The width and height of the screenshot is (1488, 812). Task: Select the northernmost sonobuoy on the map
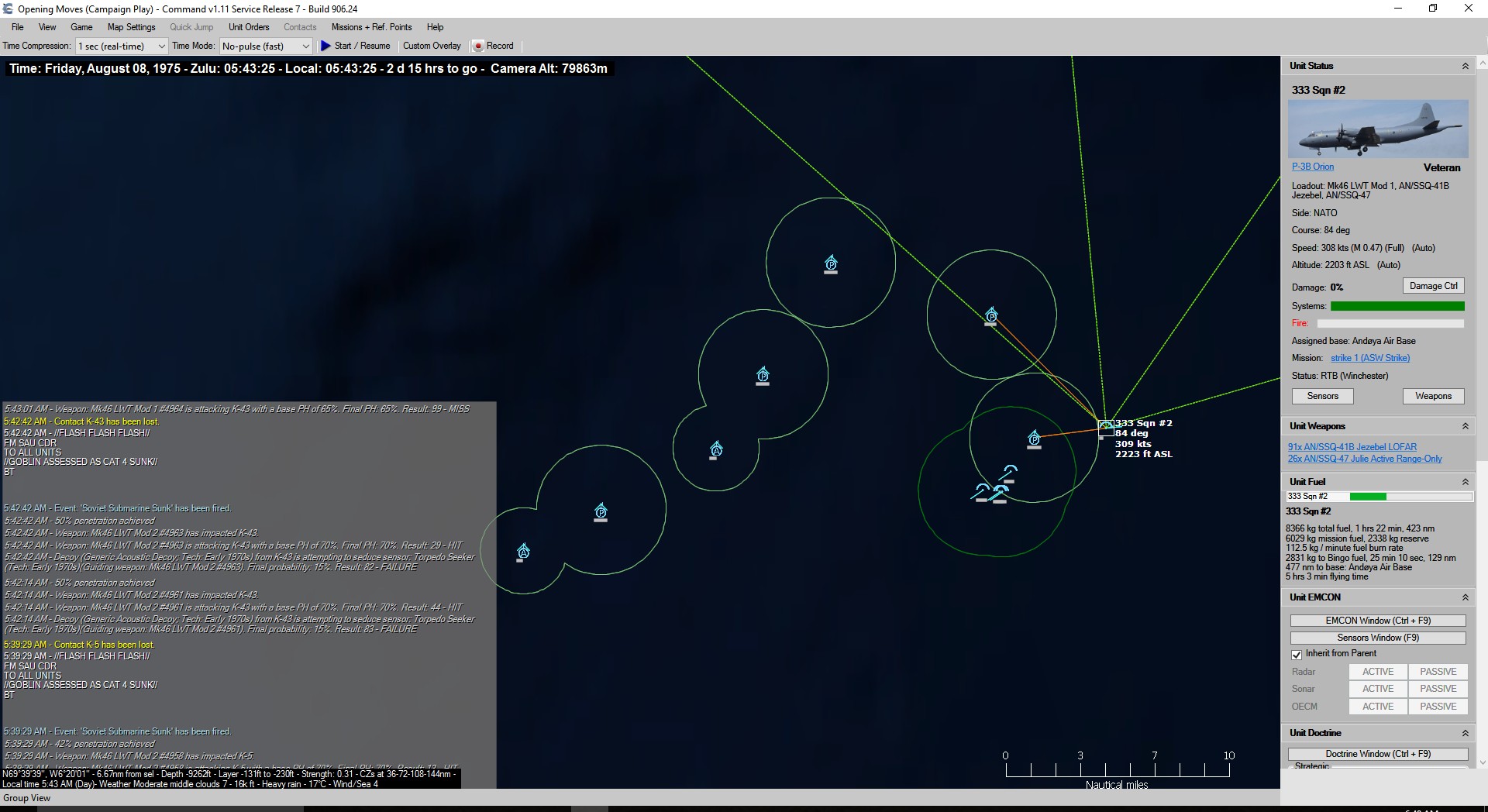tap(831, 264)
